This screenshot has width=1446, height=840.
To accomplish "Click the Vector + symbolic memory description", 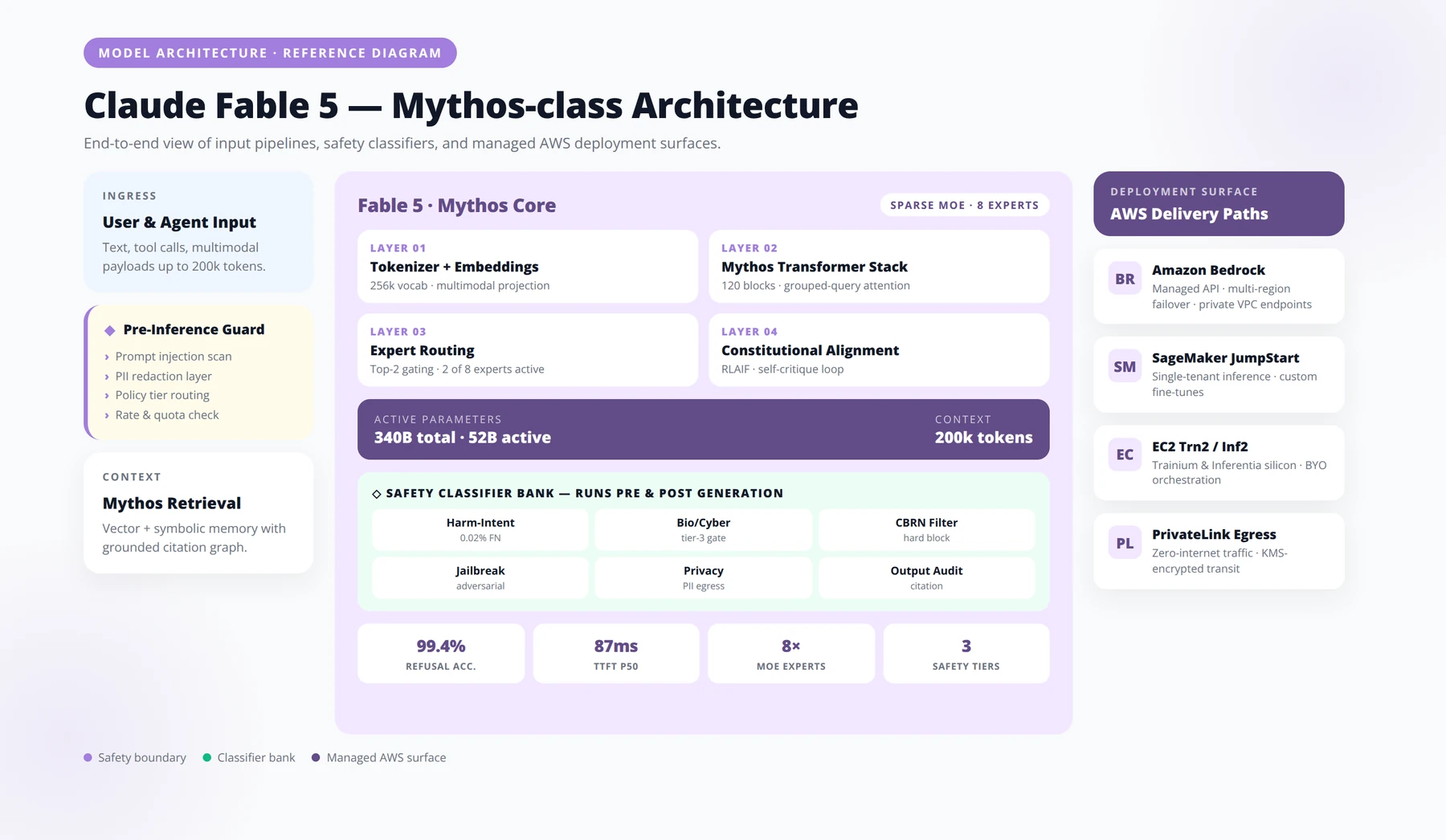I will pos(194,538).
